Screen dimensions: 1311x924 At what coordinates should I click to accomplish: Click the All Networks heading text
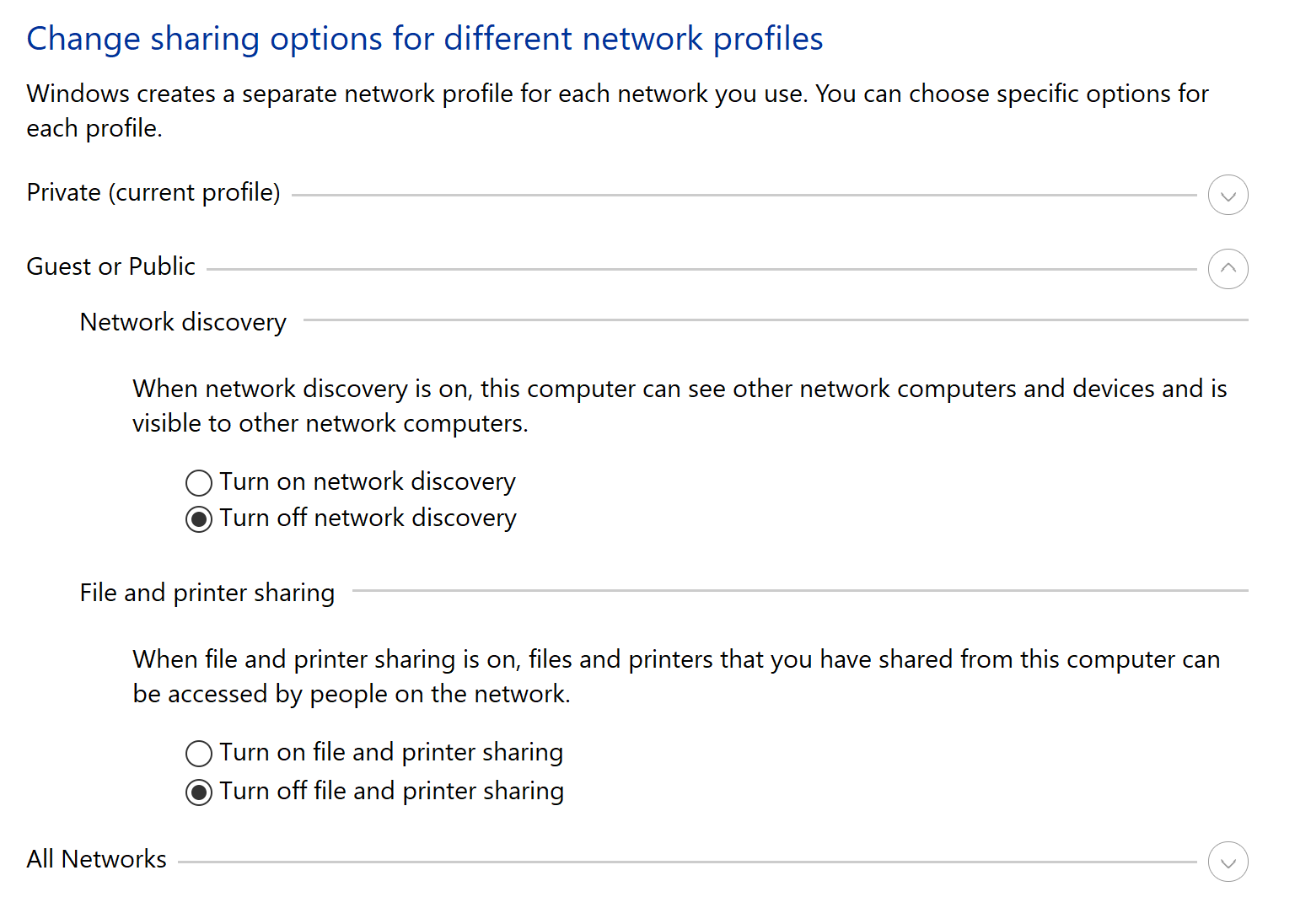[x=97, y=859]
